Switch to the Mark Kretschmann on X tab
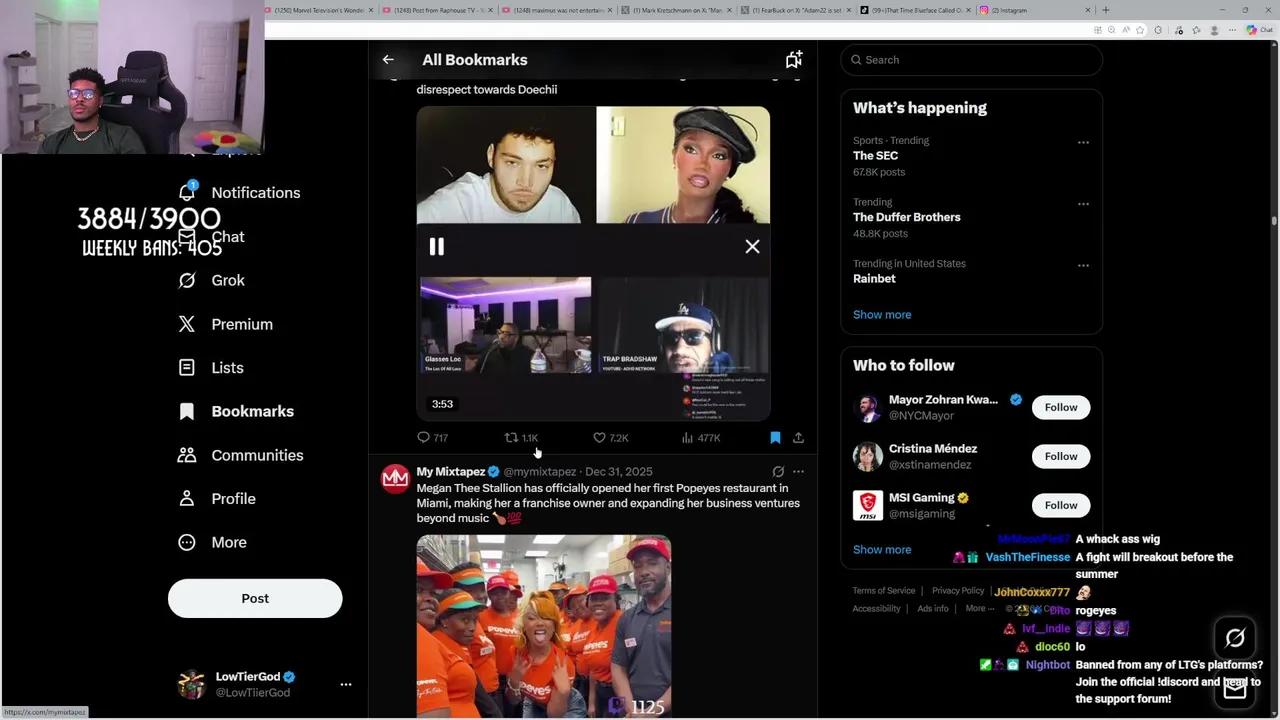Screen dimensions: 1280x720 (x=676, y=10)
